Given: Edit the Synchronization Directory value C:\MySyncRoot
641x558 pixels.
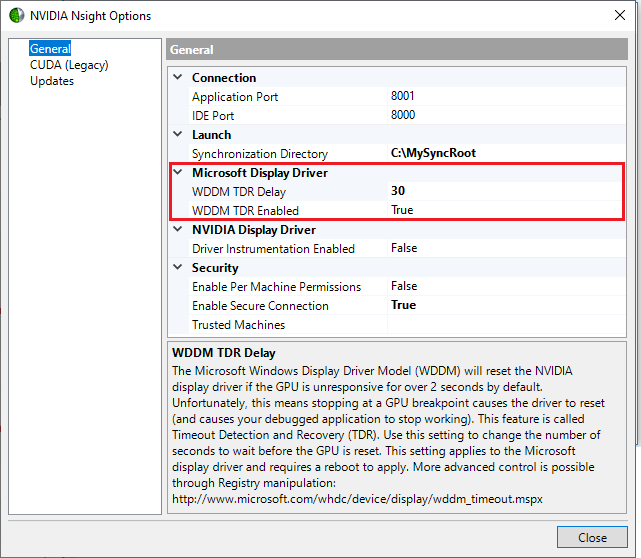Looking at the screenshot, I should pos(506,153).
